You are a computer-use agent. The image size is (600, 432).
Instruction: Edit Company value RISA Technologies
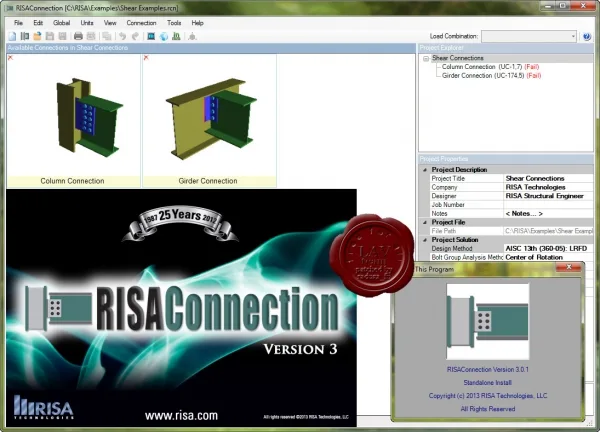tap(548, 187)
